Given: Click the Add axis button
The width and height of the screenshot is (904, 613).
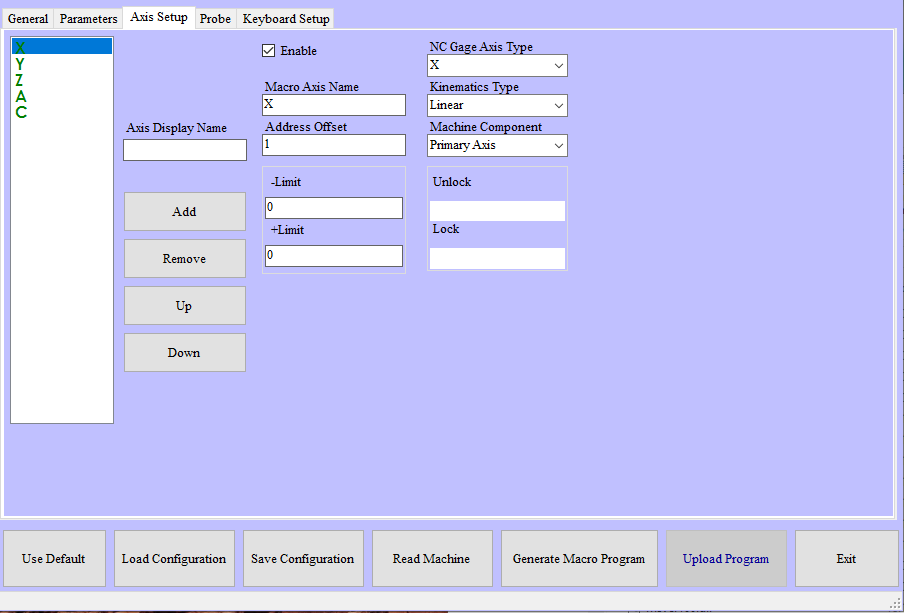Looking at the screenshot, I should click(x=184, y=212).
